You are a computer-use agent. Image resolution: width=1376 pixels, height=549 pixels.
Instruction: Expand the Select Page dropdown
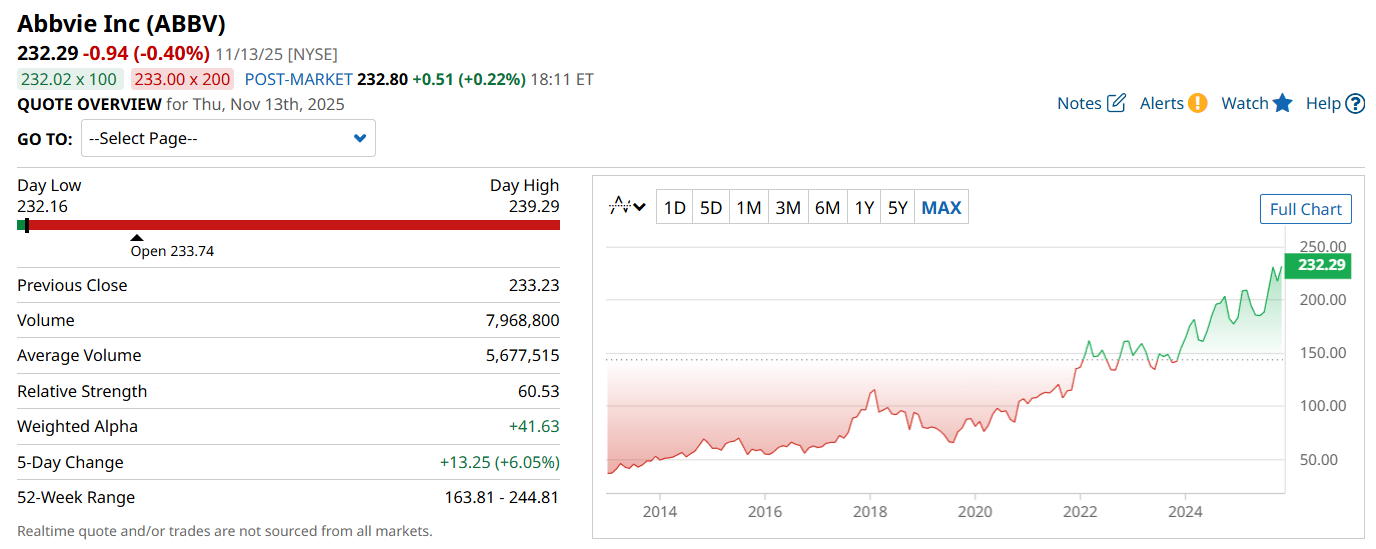(x=228, y=138)
